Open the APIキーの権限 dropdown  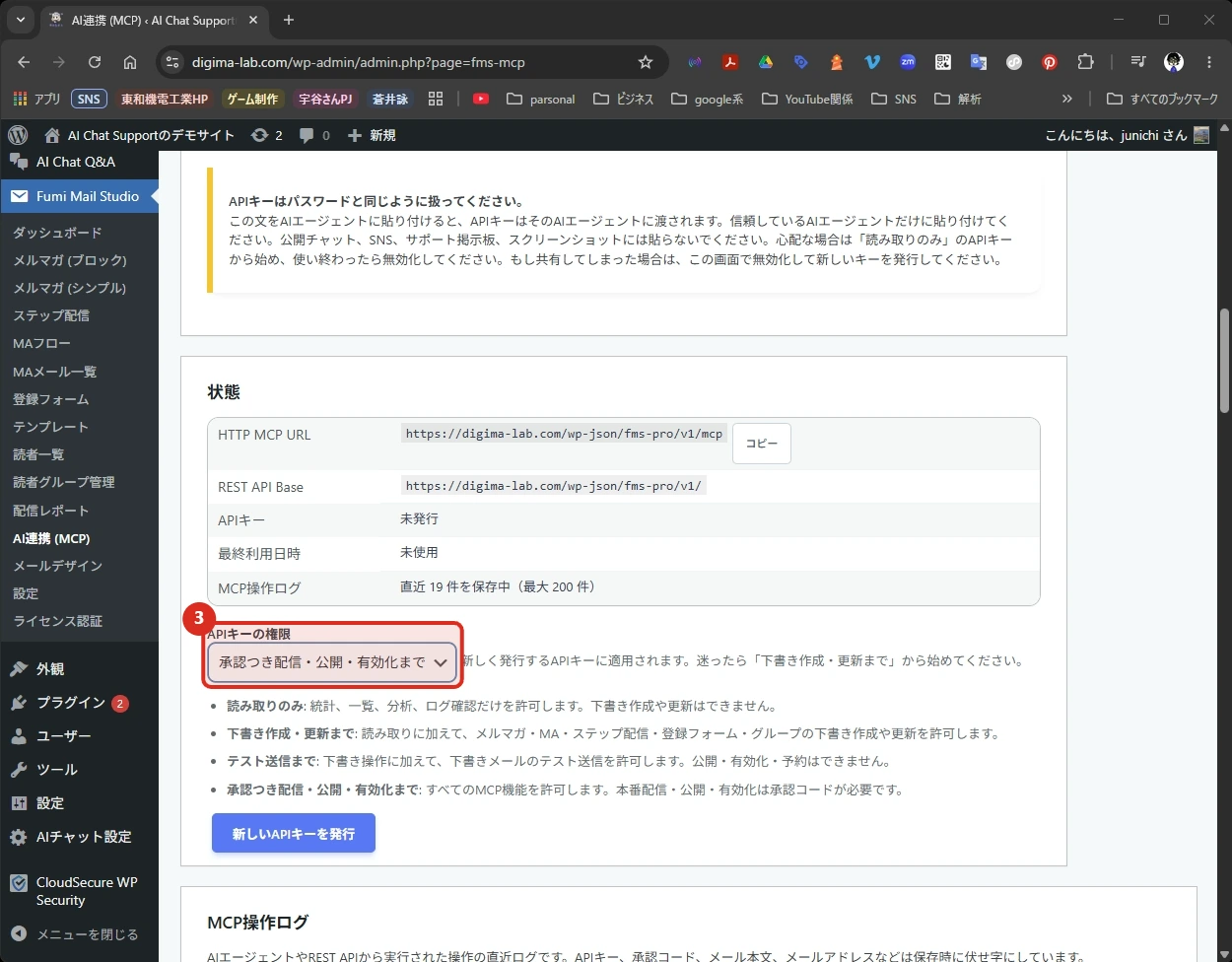(332, 662)
